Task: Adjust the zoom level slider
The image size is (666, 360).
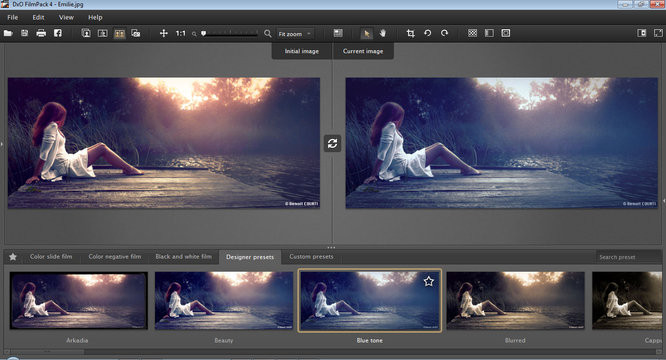Action: 230,34
